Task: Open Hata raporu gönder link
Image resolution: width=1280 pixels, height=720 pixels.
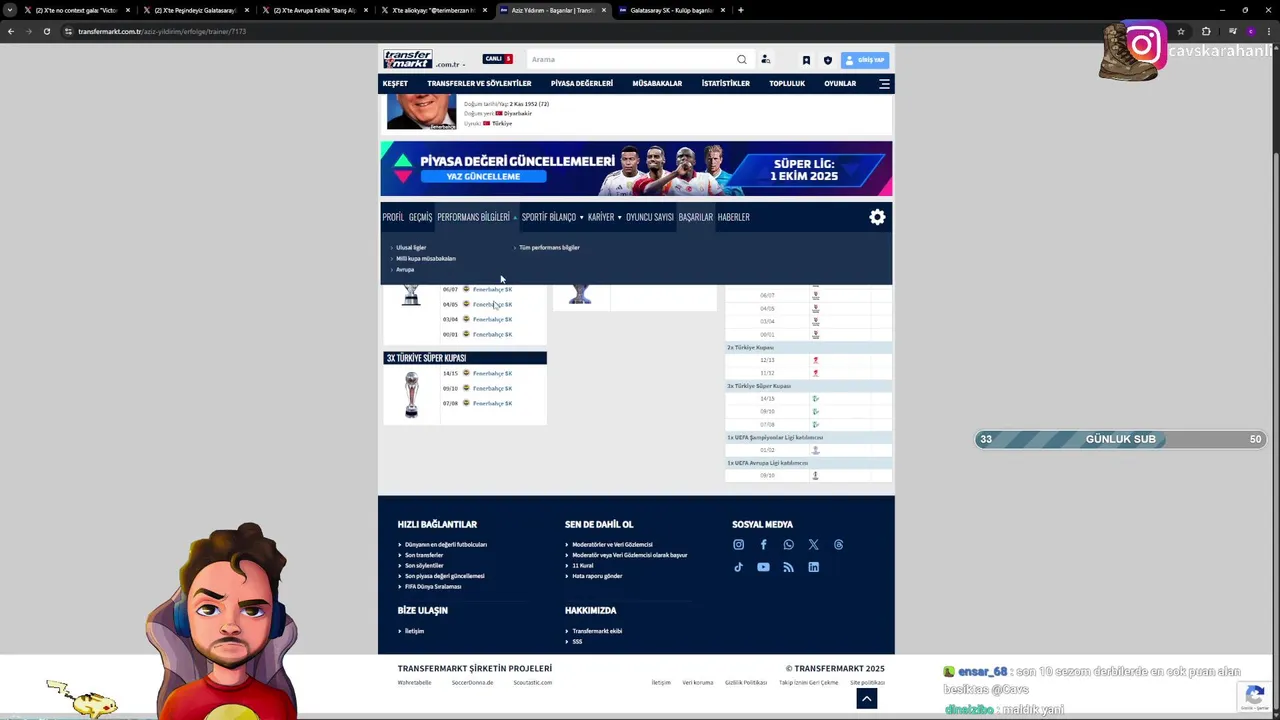Action: (x=597, y=576)
